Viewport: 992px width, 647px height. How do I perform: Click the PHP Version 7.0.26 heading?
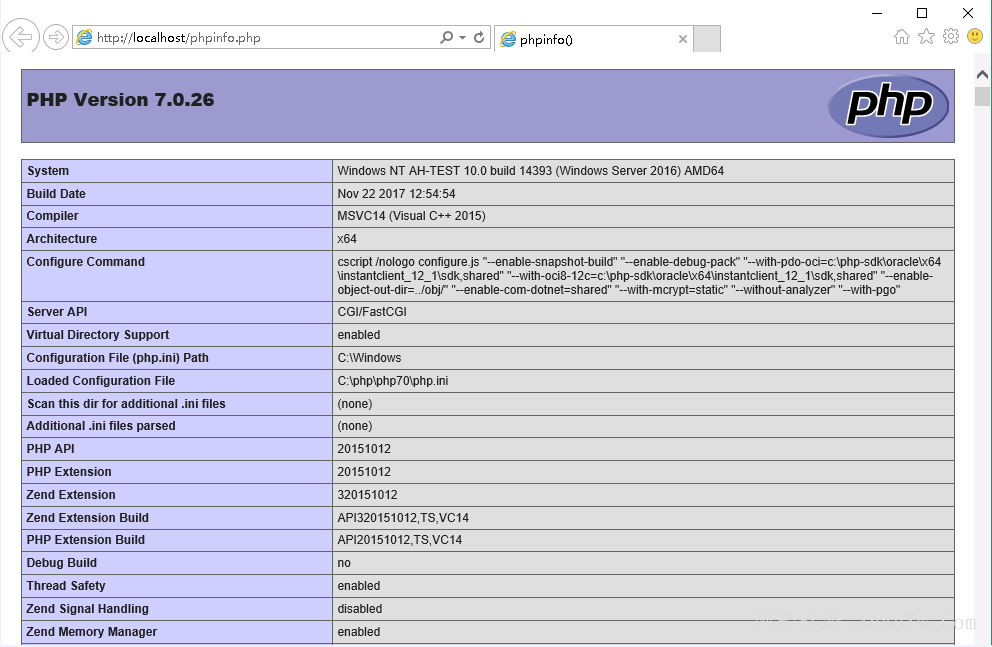(x=120, y=100)
